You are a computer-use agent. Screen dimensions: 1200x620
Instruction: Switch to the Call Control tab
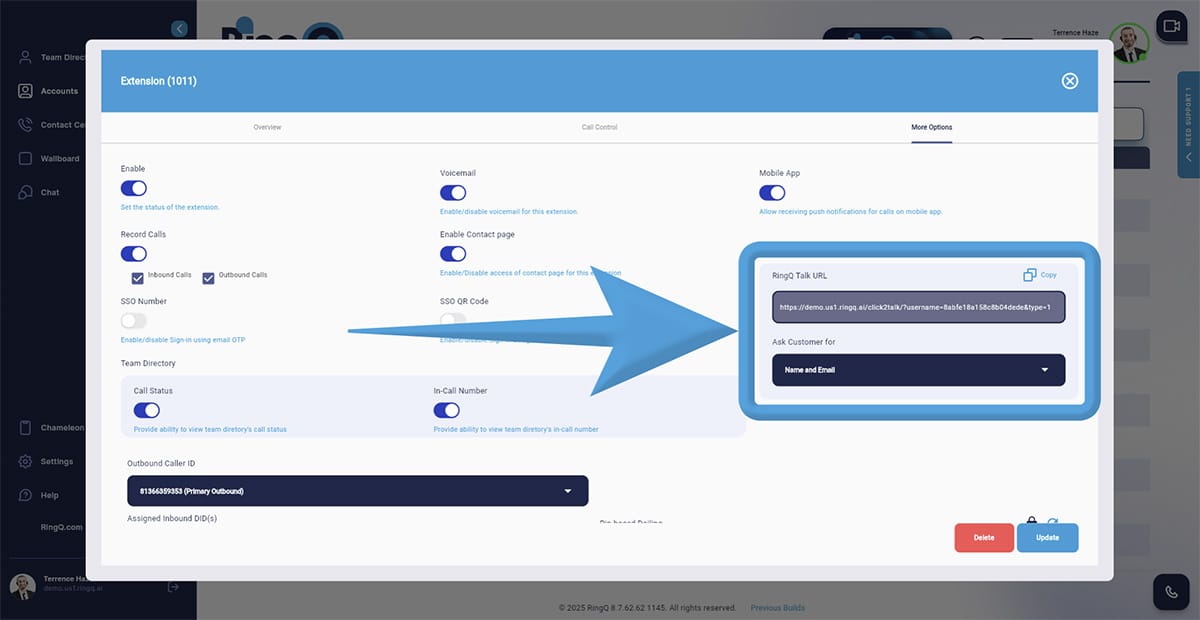tap(599, 128)
